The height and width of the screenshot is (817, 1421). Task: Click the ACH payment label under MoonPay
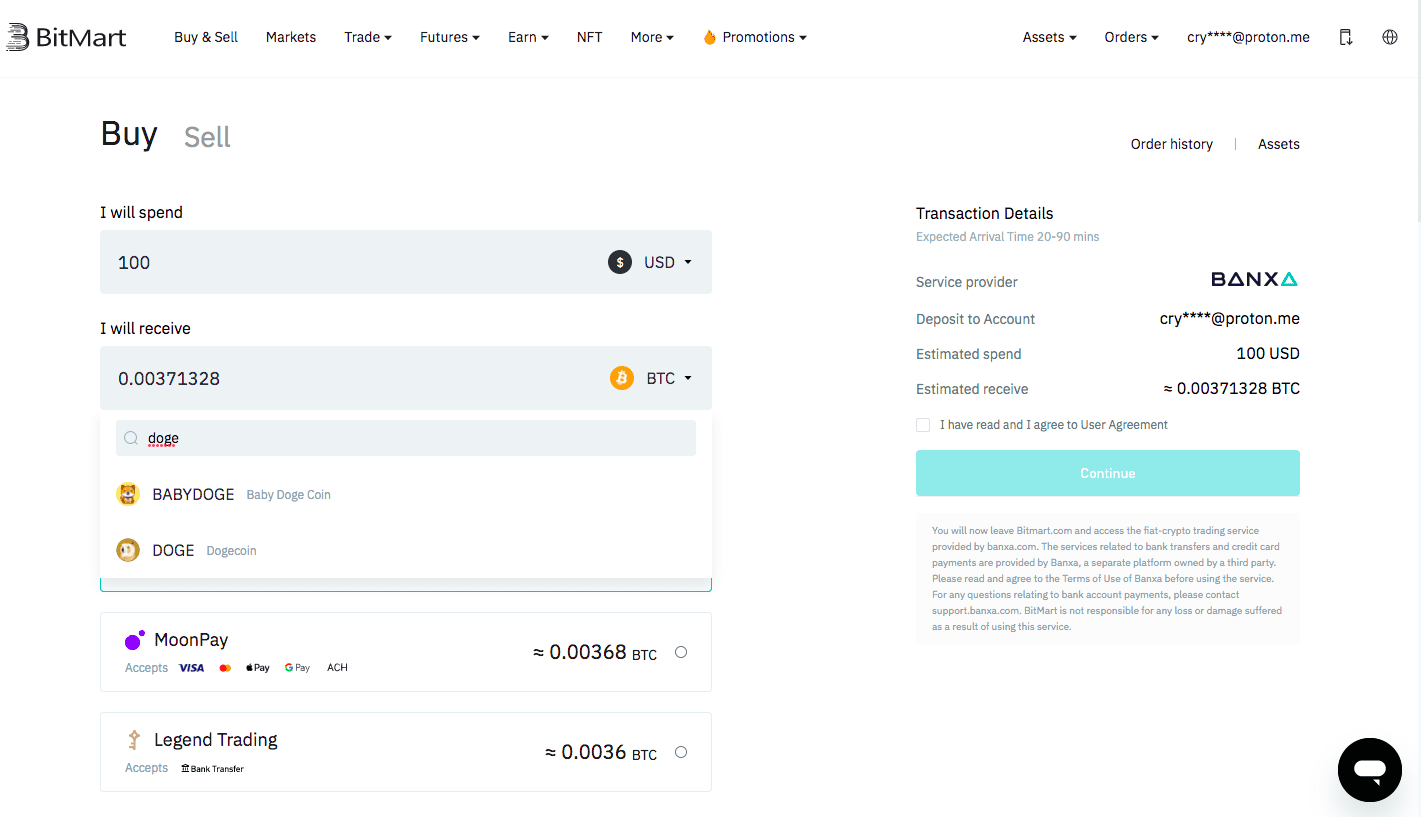(x=337, y=667)
